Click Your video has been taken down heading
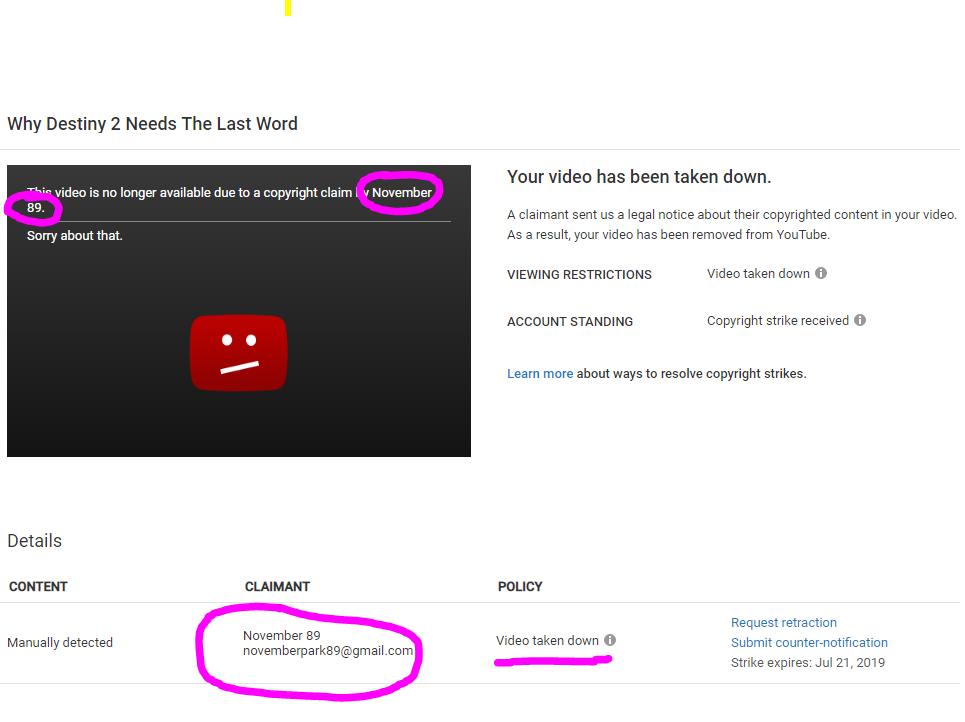The height and width of the screenshot is (722, 965). [x=639, y=177]
